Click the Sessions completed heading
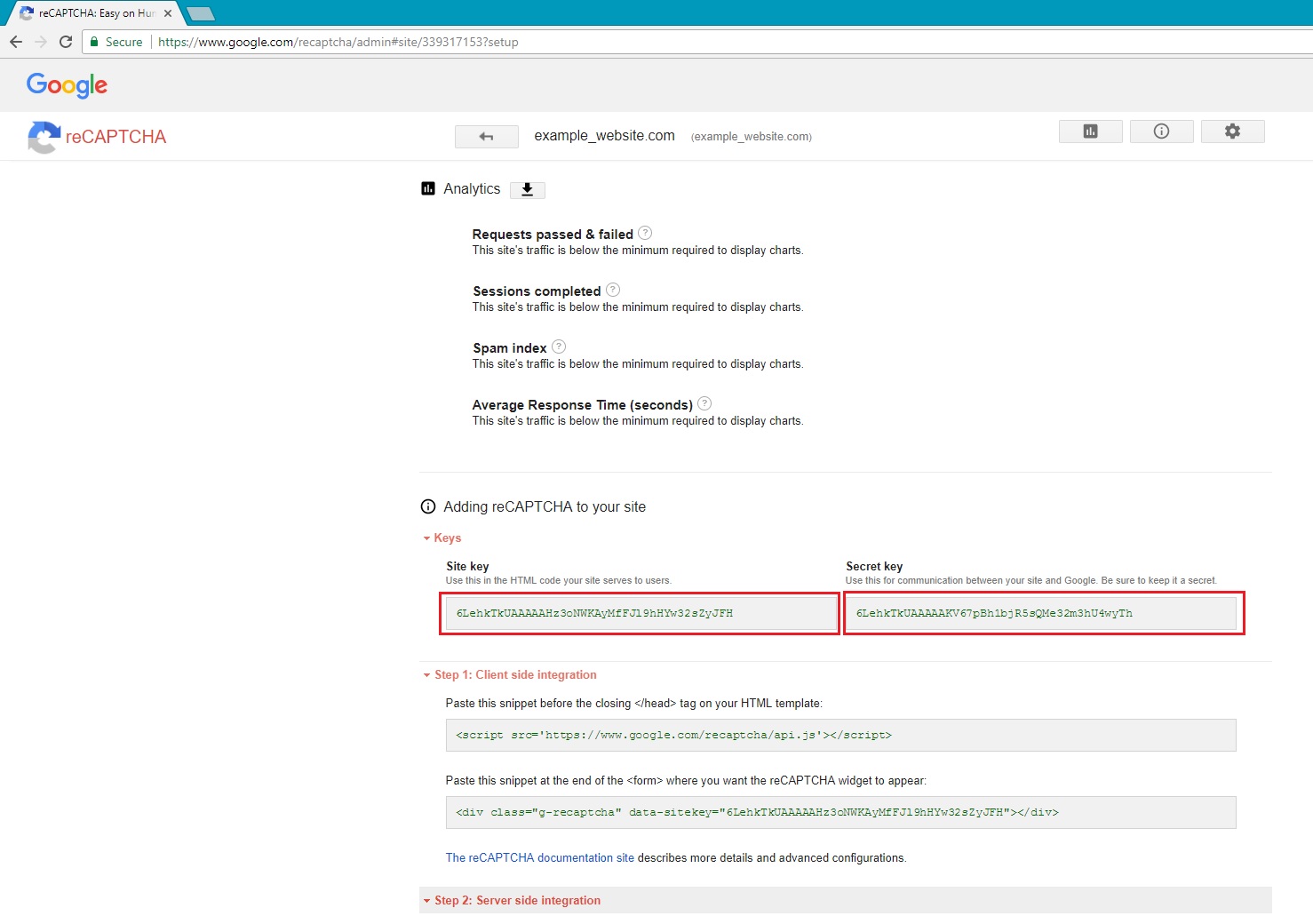Screen dimensions: 1313x924 tap(537, 291)
